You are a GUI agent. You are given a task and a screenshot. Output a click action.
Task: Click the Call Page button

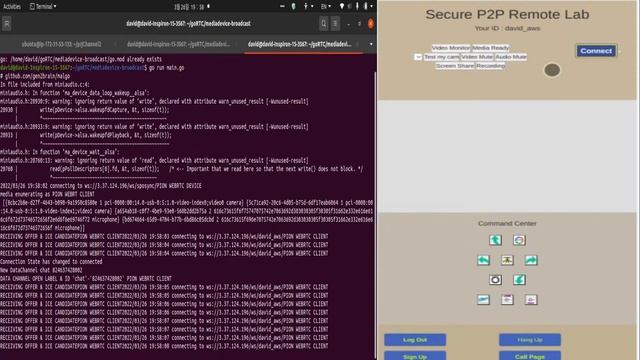point(530,356)
